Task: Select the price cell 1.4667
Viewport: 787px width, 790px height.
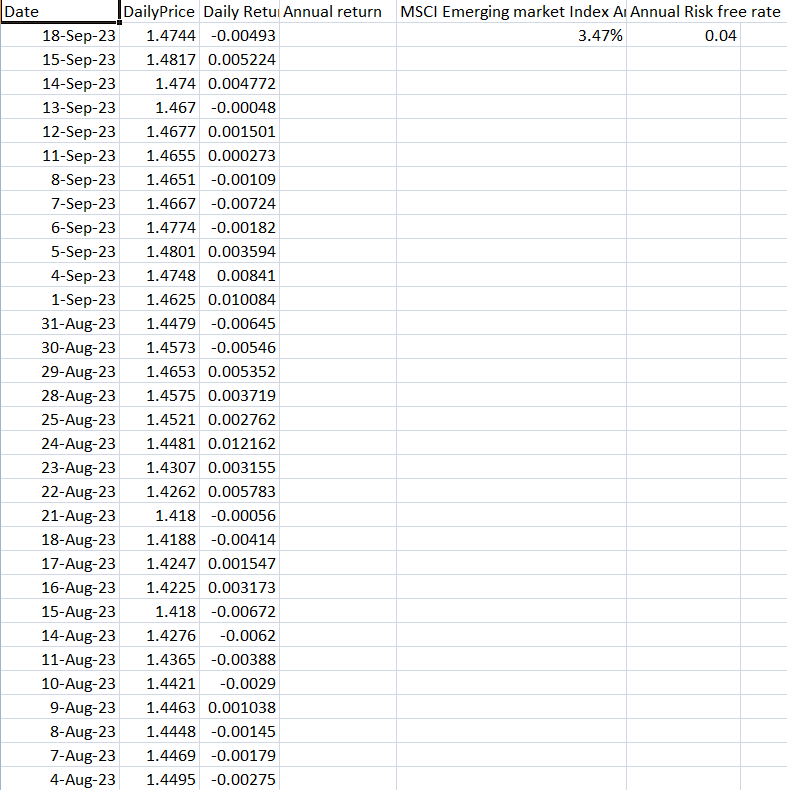Action: [159, 204]
